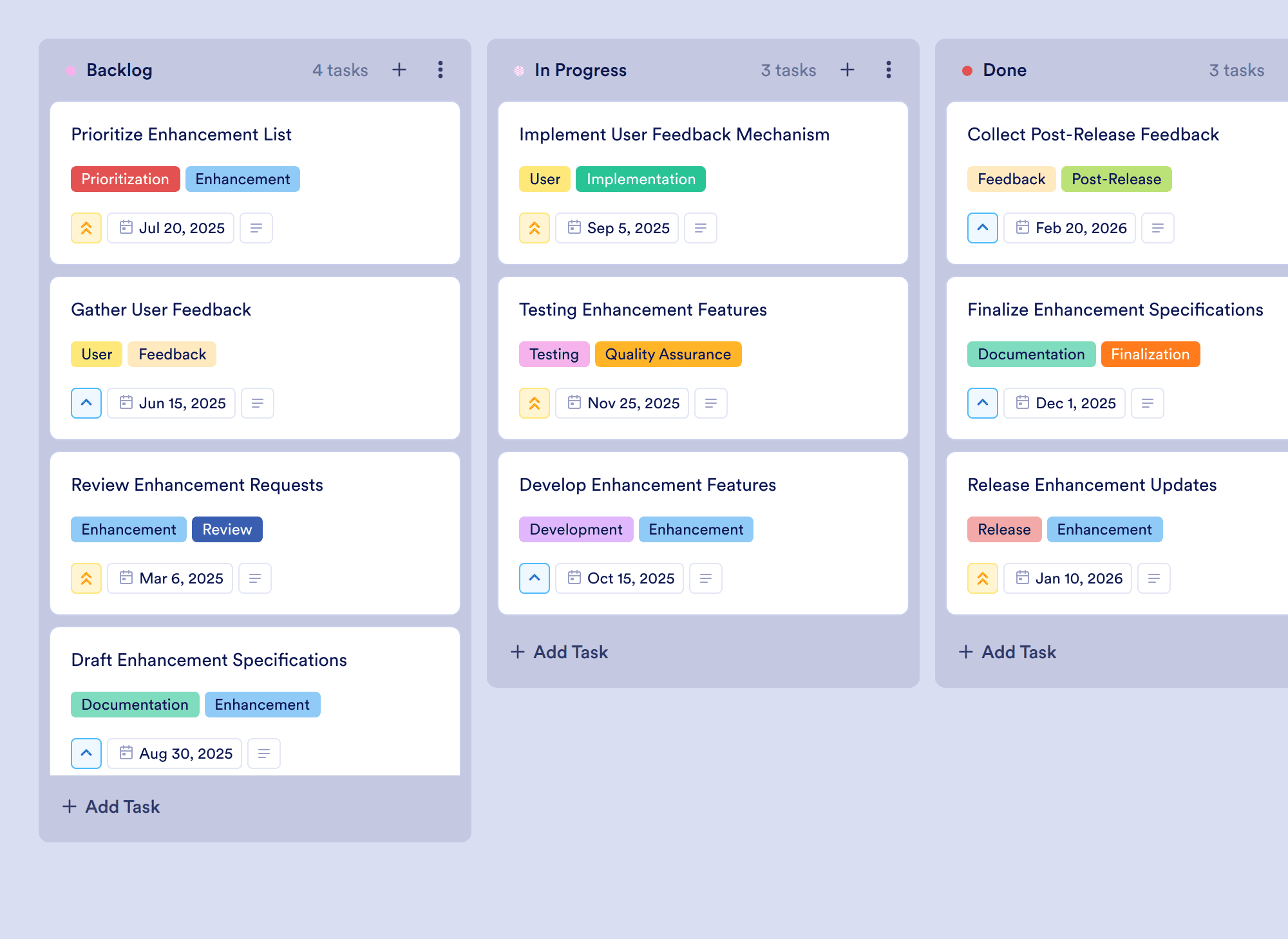Image resolution: width=1288 pixels, height=939 pixels.
Task: Select the Quality Assurance tag
Action: [x=668, y=354]
